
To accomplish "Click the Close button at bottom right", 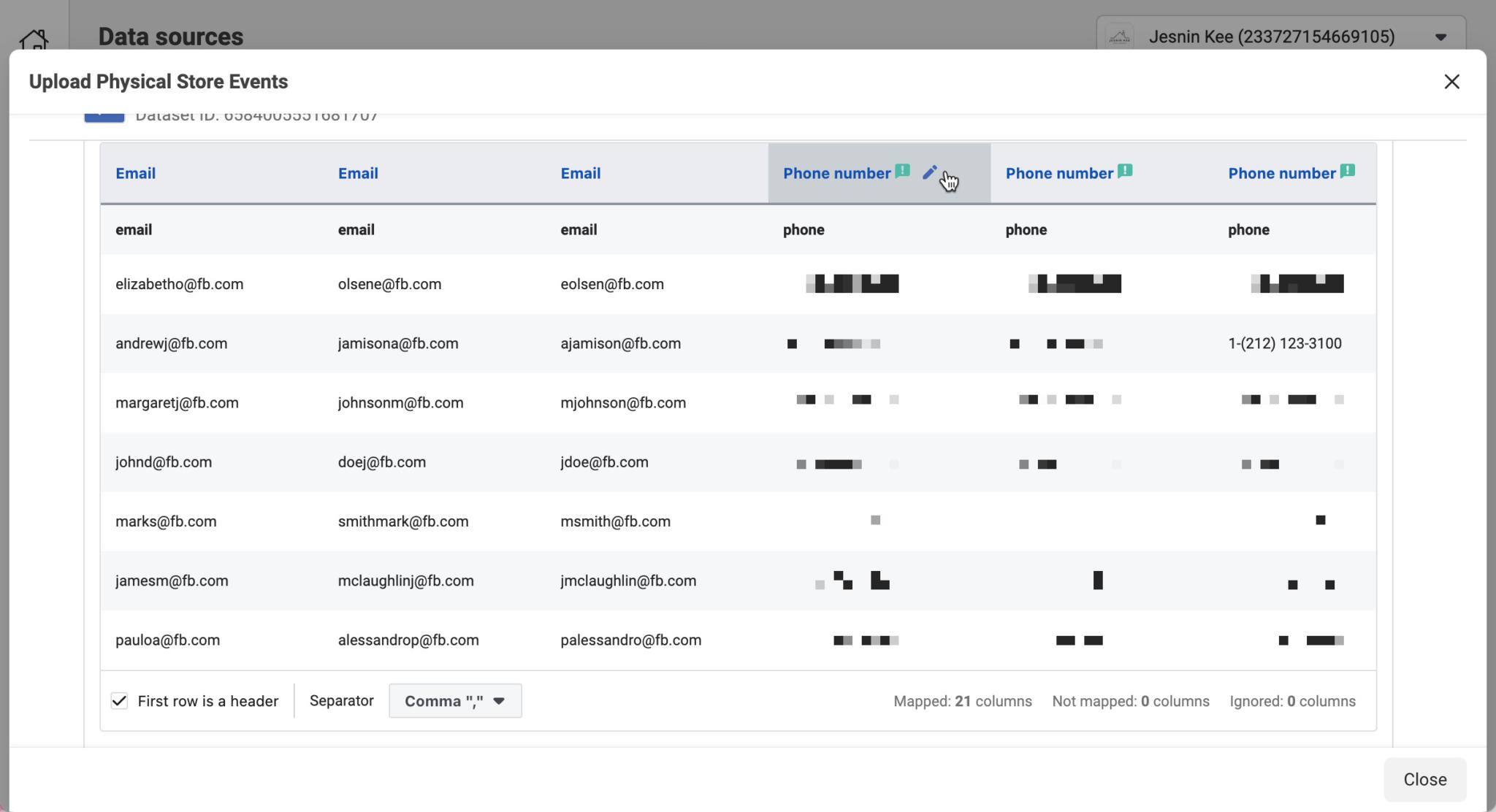I will pyautogui.click(x=1424, y=779).
